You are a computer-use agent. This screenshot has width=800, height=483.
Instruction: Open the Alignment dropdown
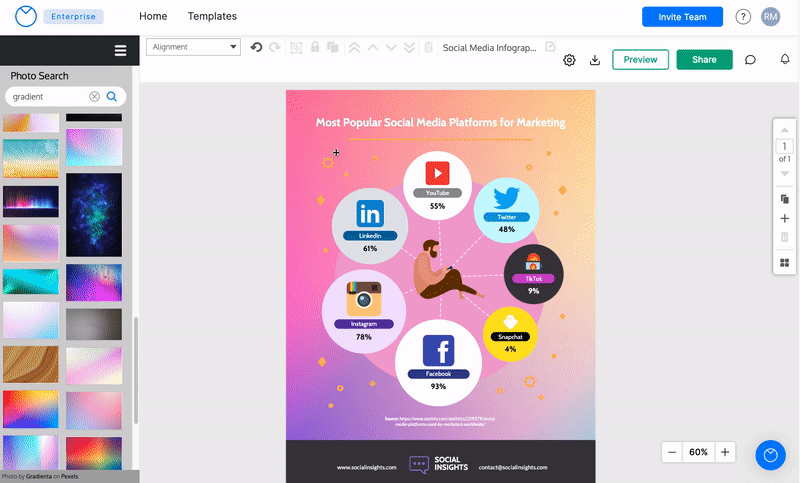tap(193, 47)
